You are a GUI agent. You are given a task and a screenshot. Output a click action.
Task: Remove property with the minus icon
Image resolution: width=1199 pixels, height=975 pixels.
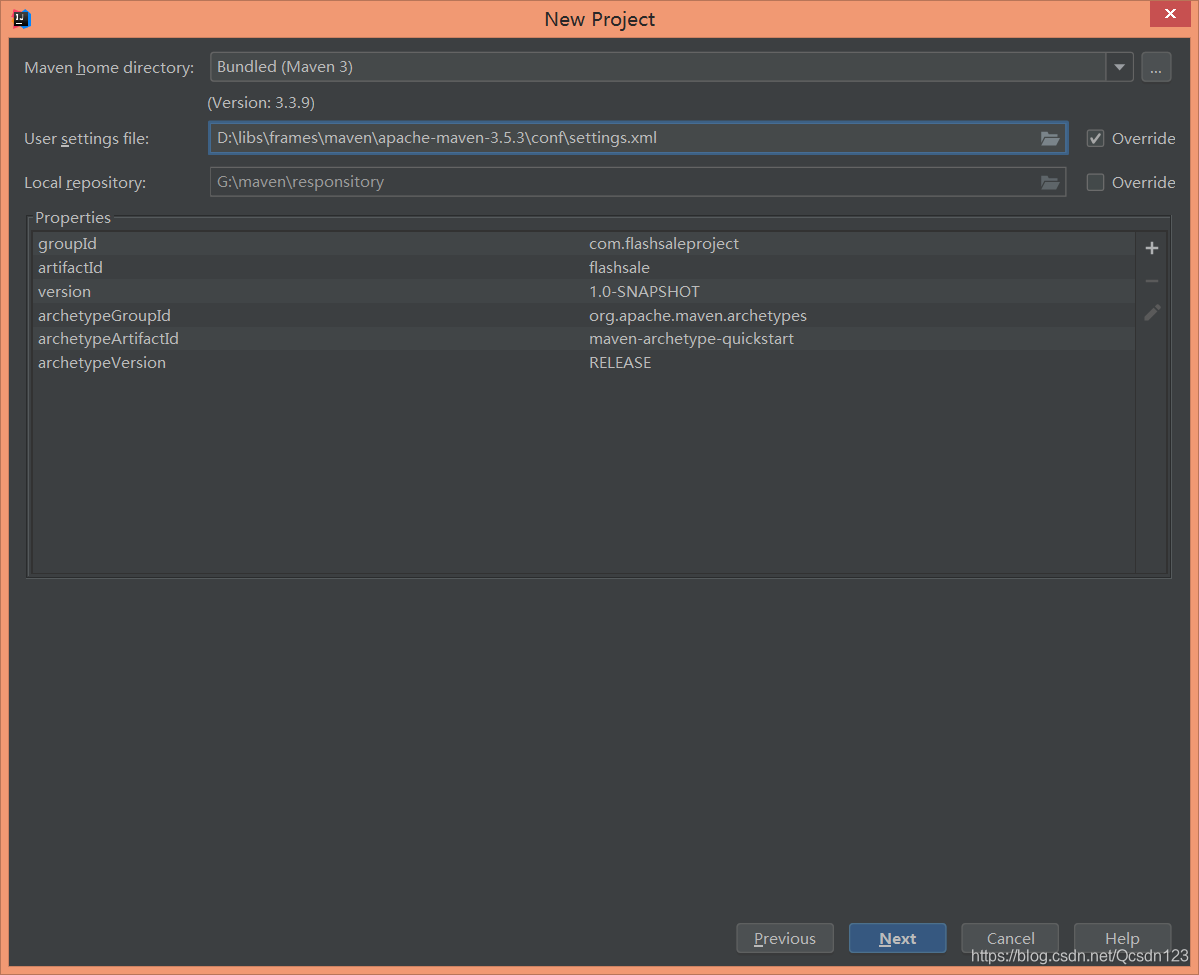pyautogui.click(x=1152, y=281)
